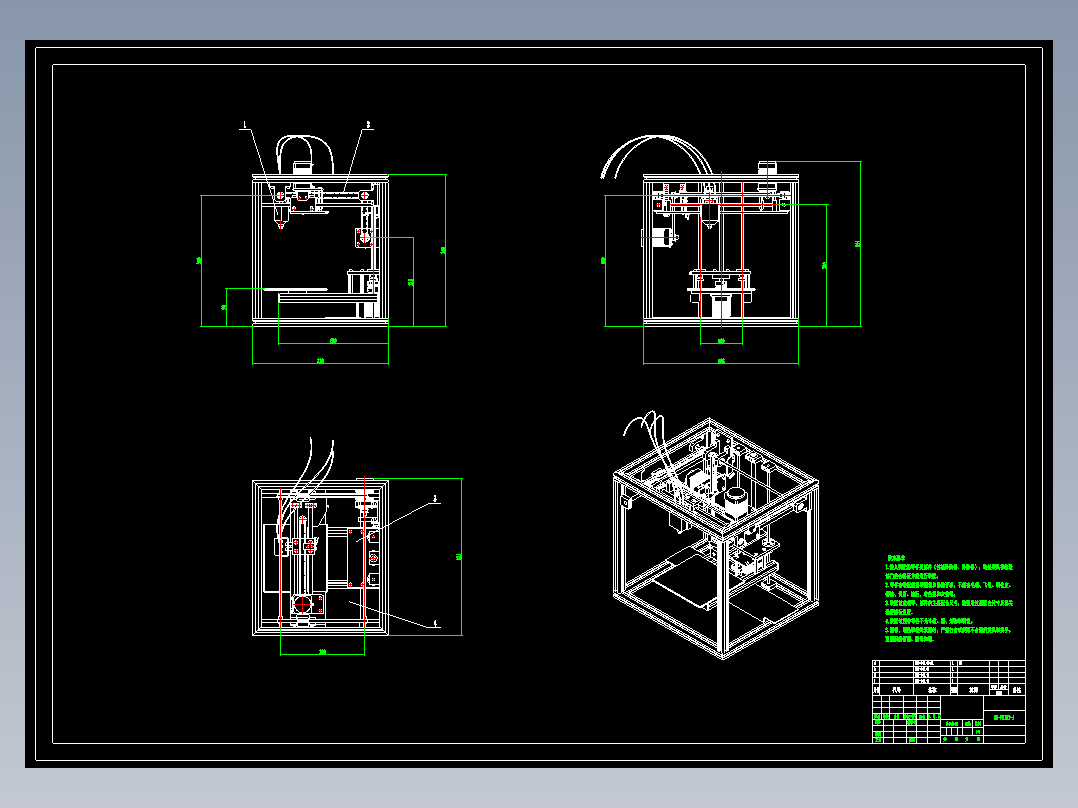
Task: Select the side elevation view drawing
Action: tap(732, 249)
